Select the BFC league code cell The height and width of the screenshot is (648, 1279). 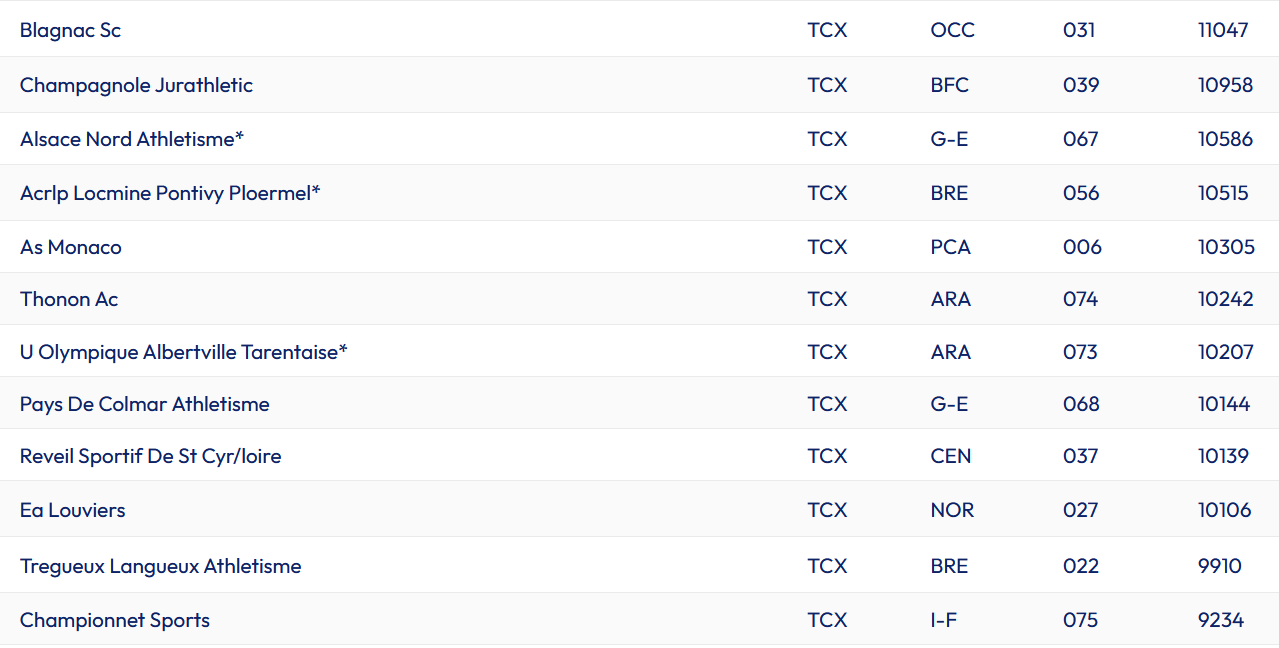(949, 85)
